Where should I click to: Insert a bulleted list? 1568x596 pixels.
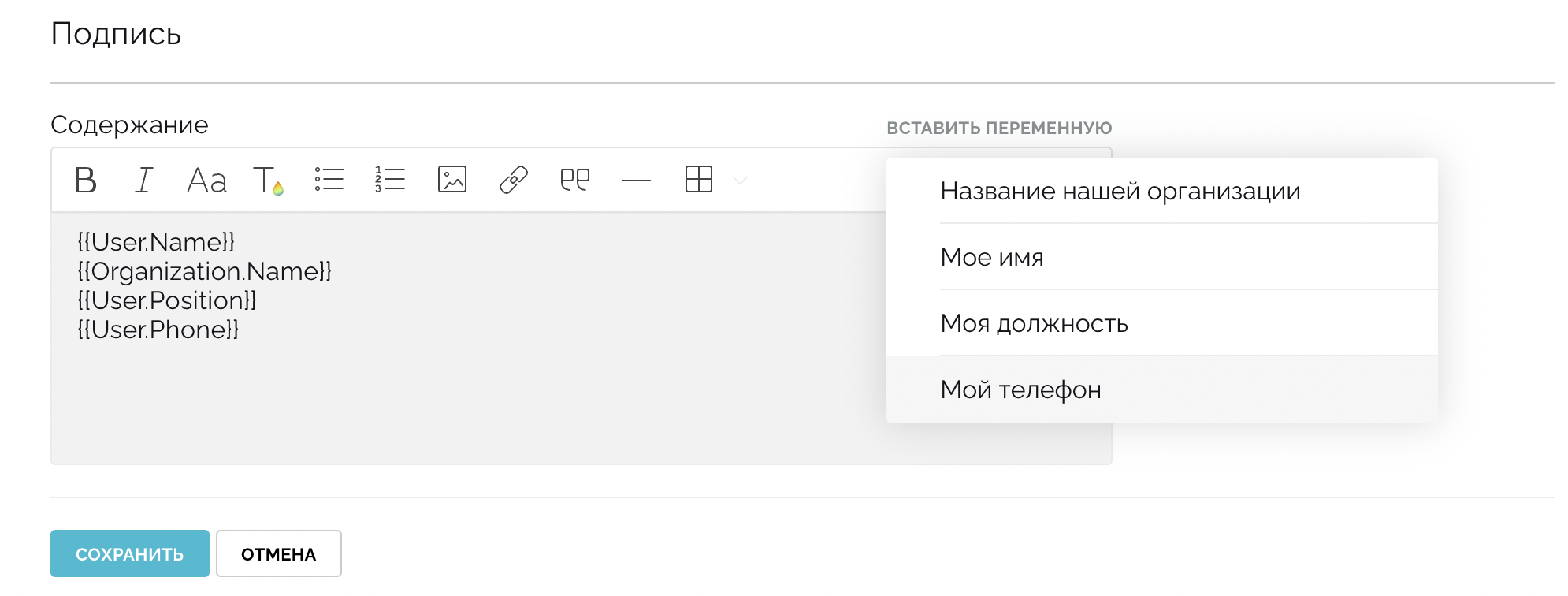329,180
